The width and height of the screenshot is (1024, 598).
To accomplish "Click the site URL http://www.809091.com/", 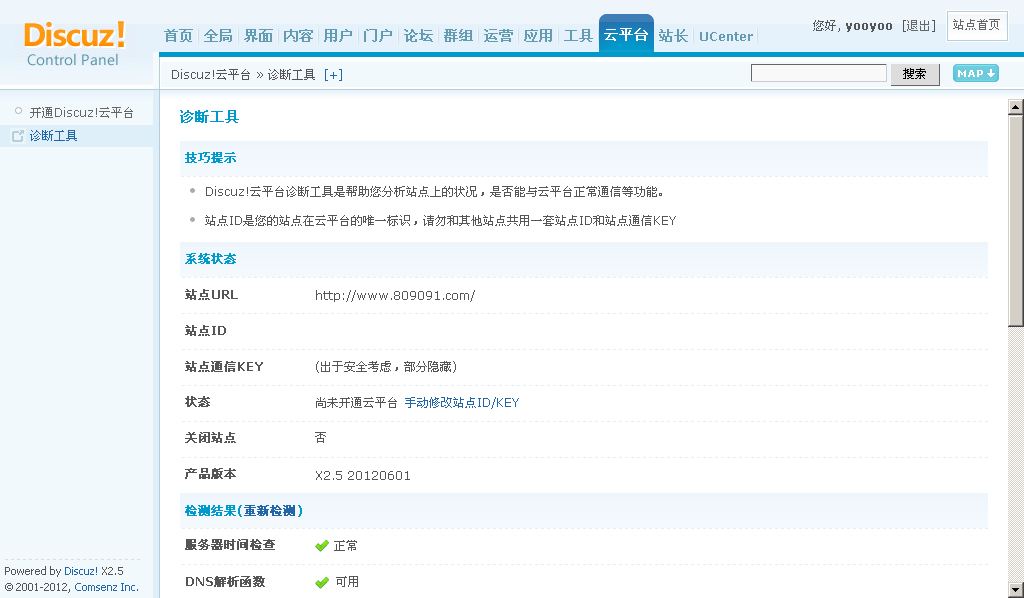I will click(x=395, y=296).
